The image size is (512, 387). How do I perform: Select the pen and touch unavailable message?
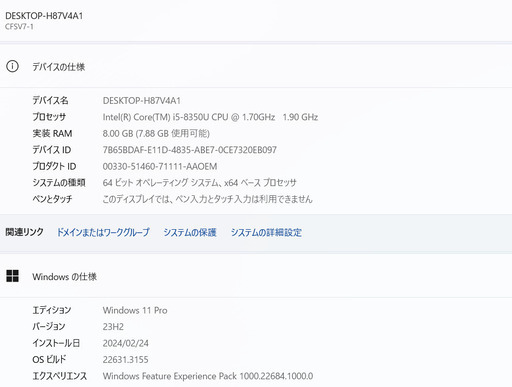click(x=208, y=199)
